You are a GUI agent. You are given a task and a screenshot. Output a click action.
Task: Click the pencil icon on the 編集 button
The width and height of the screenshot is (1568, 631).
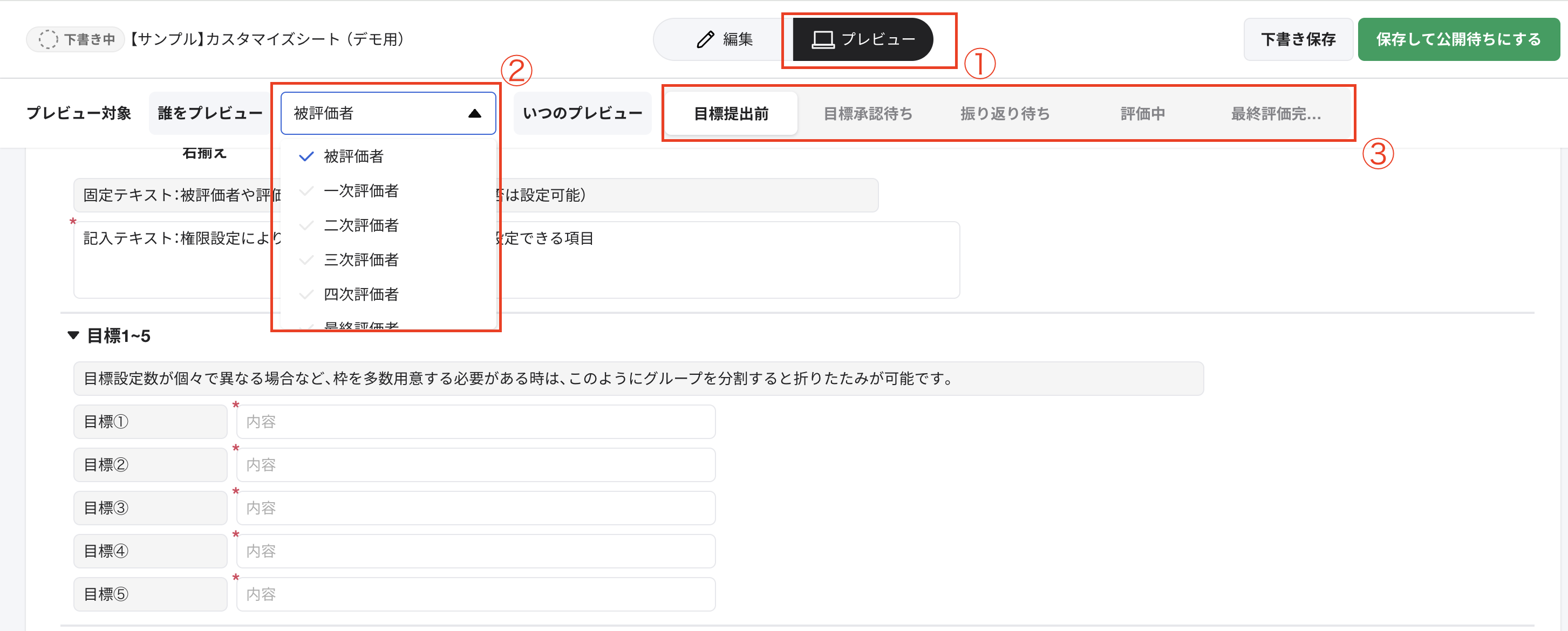705,39
